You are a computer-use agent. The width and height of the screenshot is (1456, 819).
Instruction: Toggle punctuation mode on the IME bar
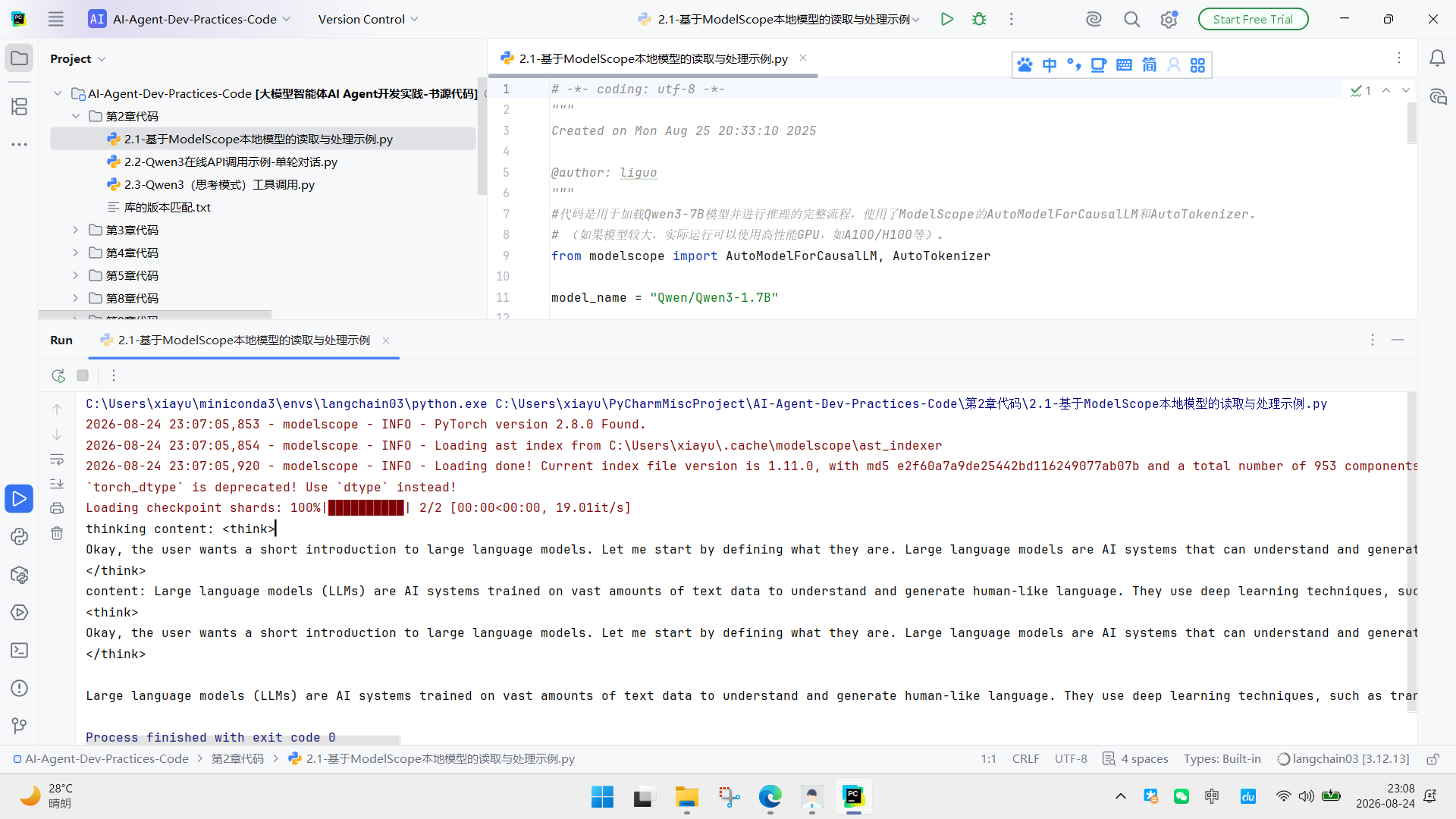[x=1074, y=65]
